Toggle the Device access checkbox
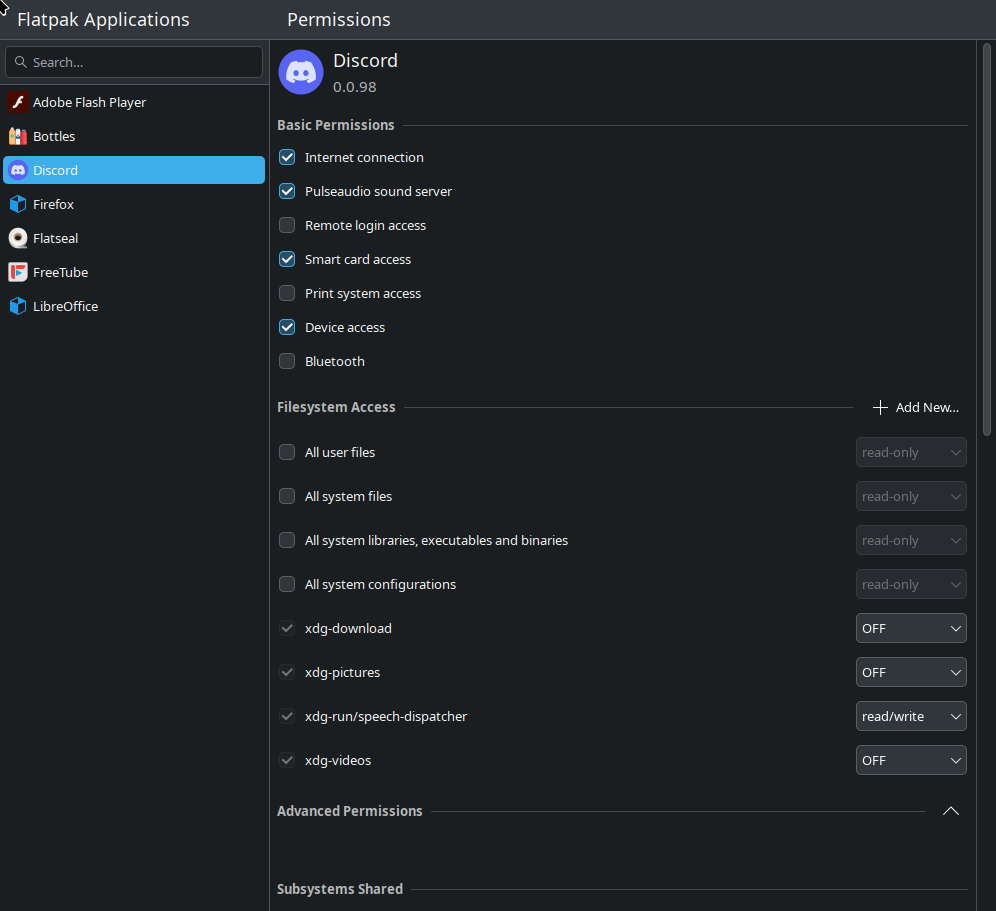996x911 pixels. 287,327
